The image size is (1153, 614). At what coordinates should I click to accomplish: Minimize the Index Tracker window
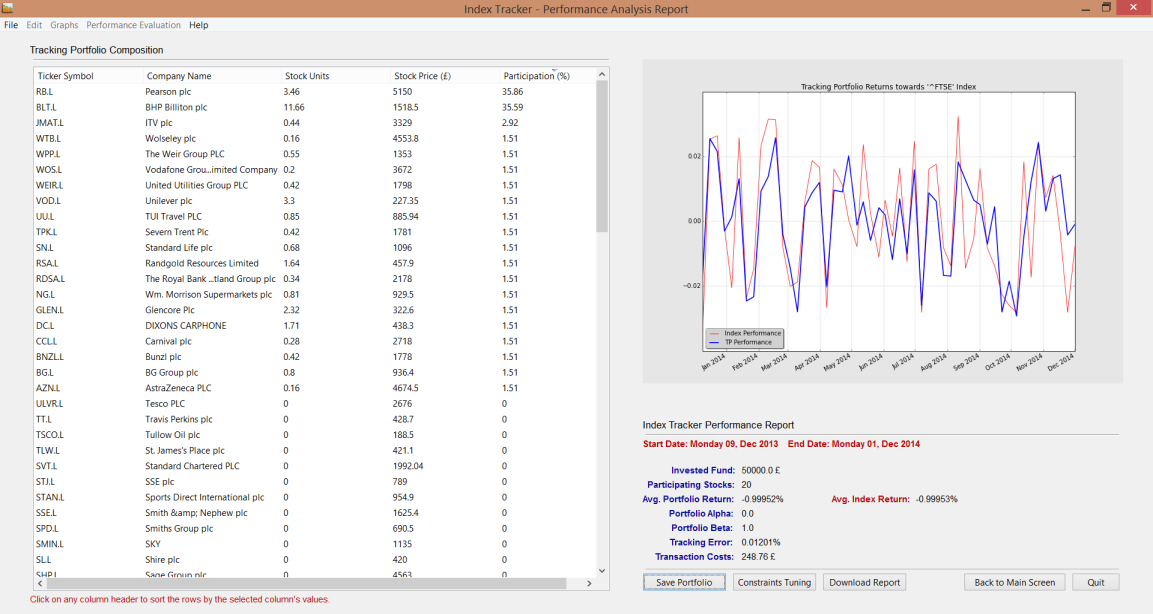pyautogui.click(x=1085, y=9)
